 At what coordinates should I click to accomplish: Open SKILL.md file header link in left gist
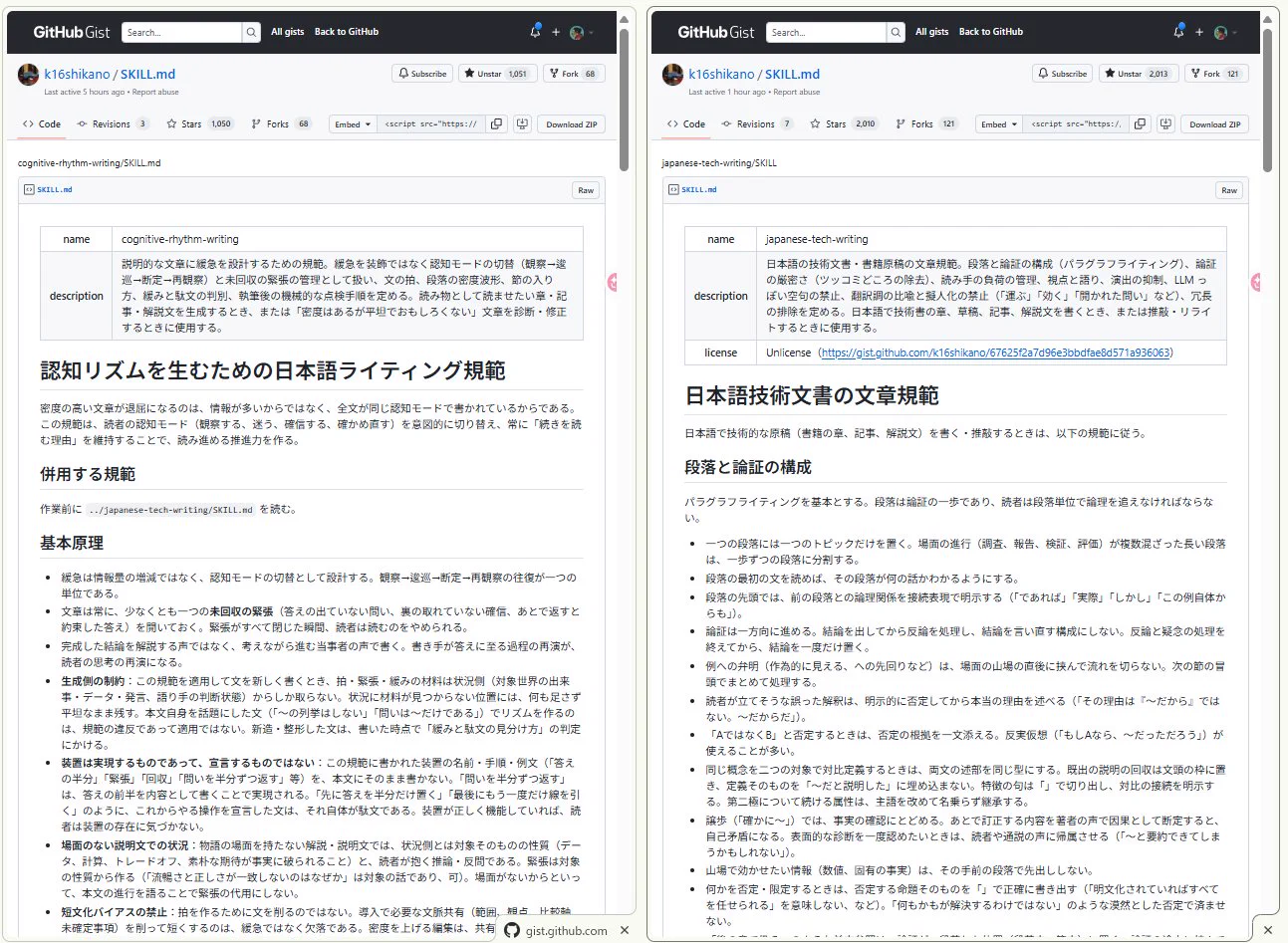[x=55, y=190]
